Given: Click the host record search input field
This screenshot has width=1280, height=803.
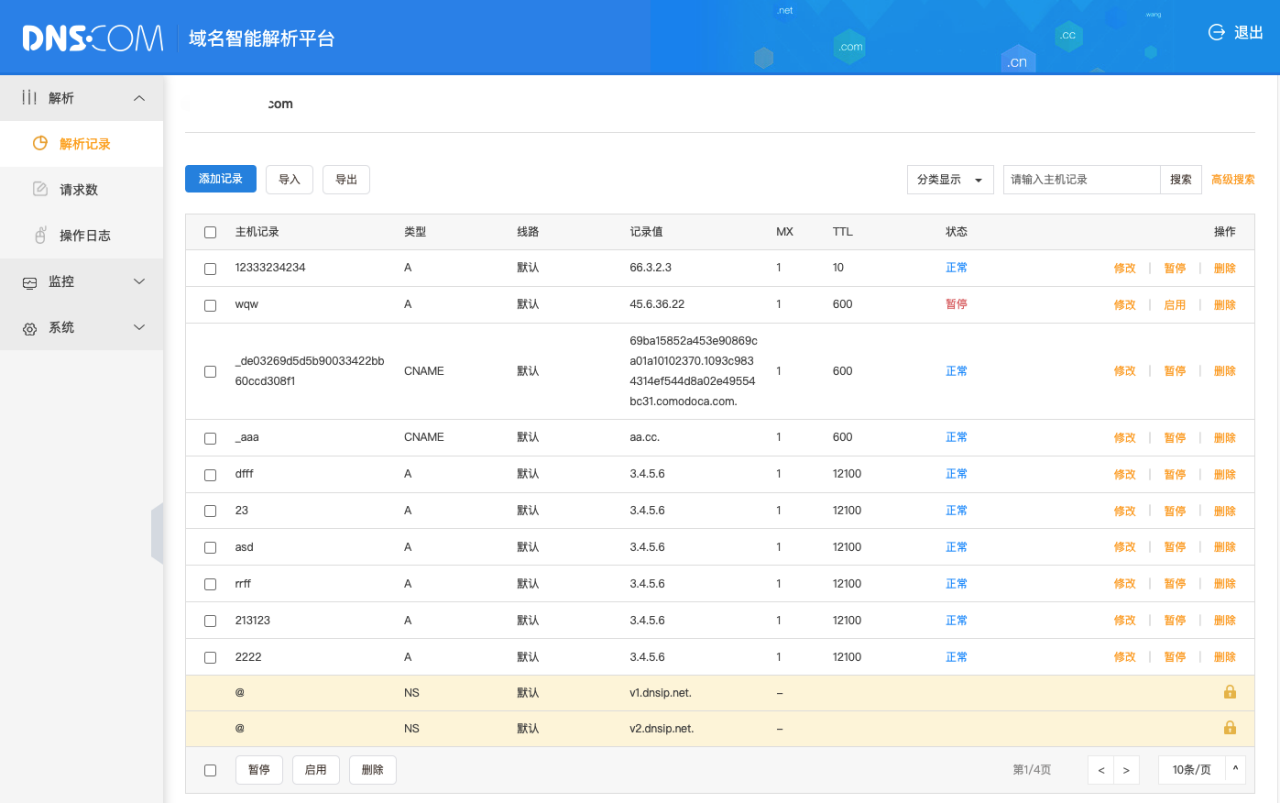Looking at the screenshot, I should point(1080,180).
